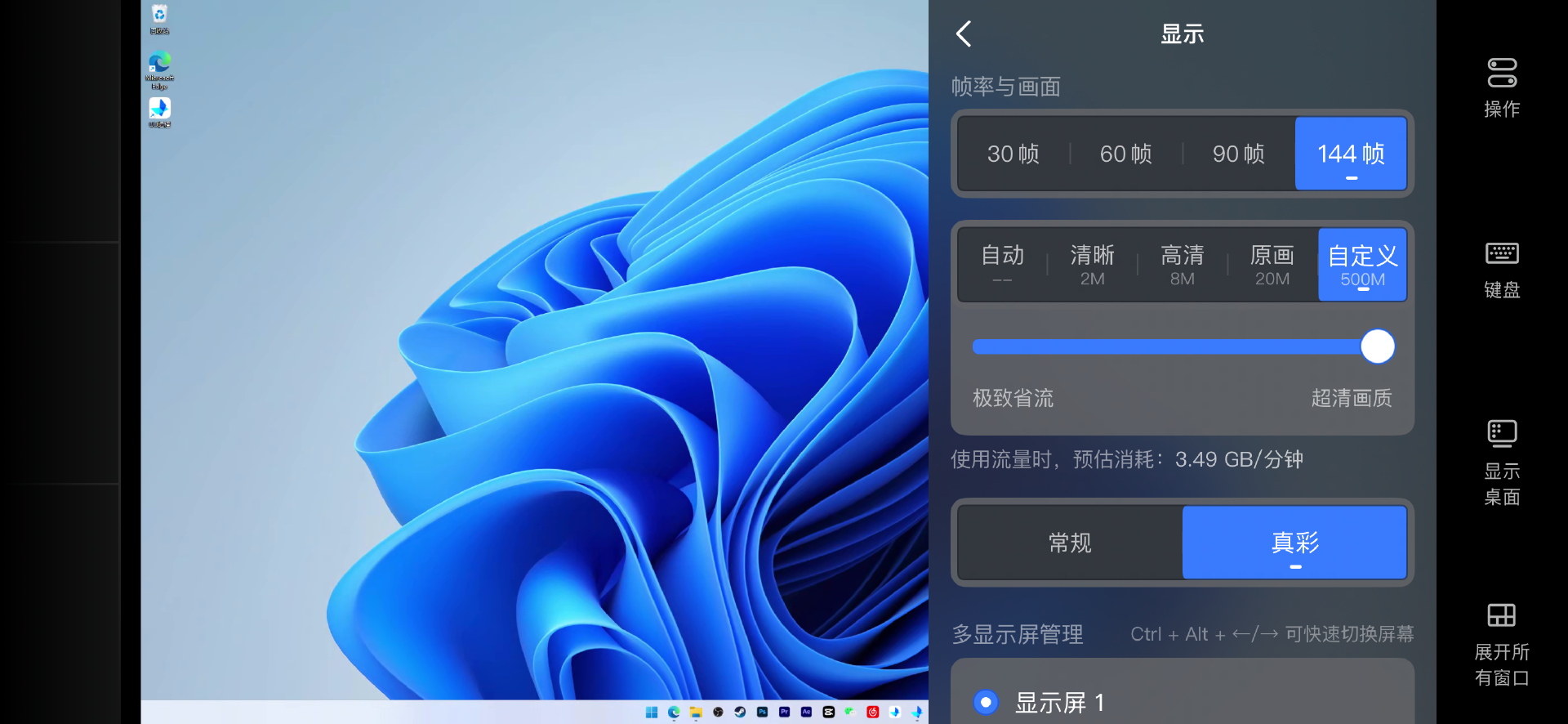Open NetEase Cloud Music from the taskbar
The width and height of the screenshot is (1568, 724).
tap(873, 712)
